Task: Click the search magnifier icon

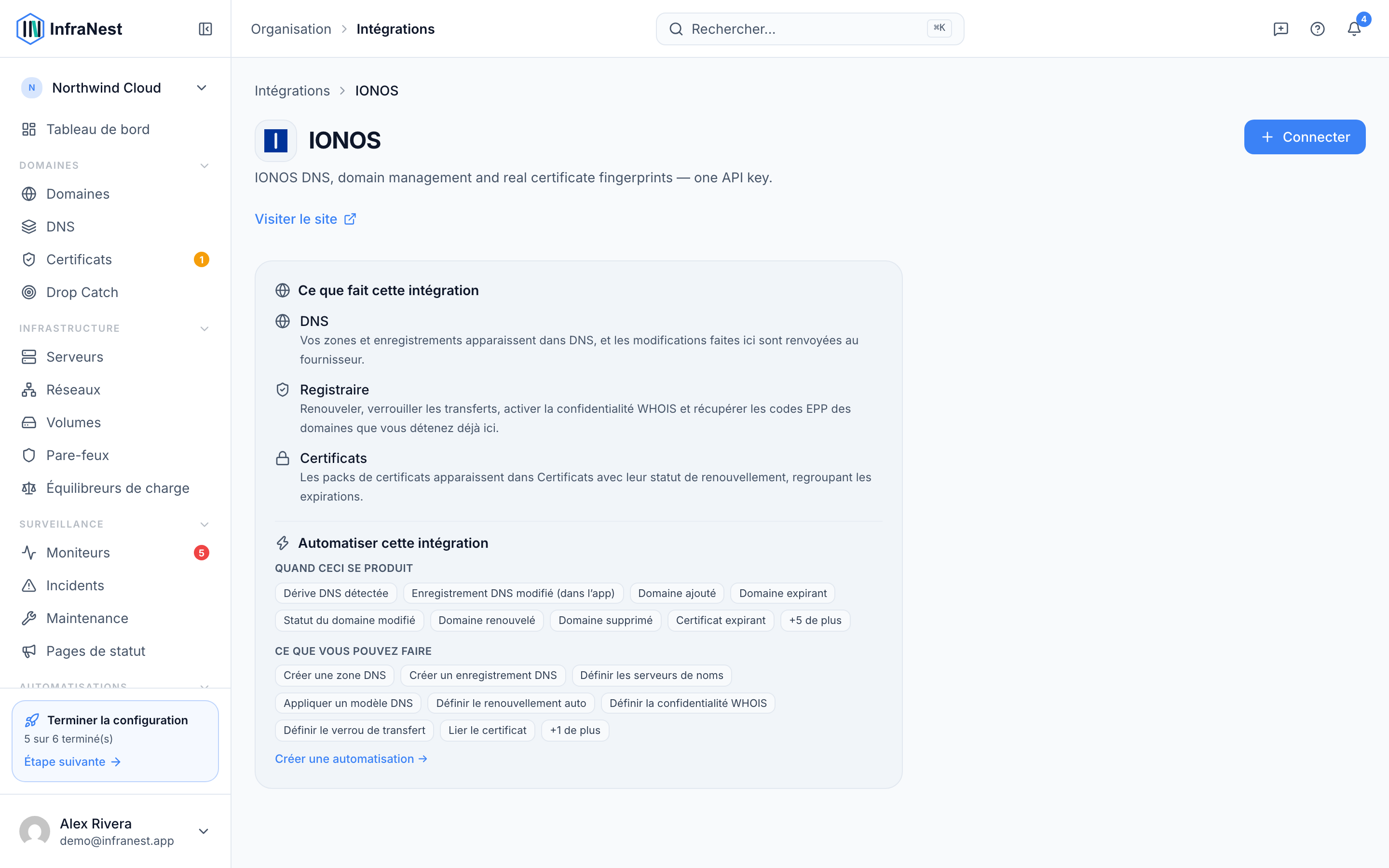Action: click(676, 29)
